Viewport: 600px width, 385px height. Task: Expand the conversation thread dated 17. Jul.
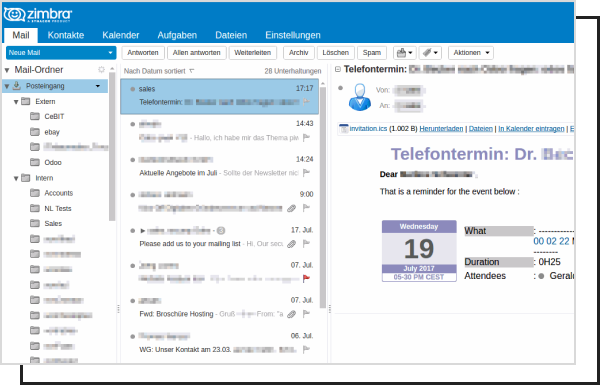(x=142, y=231)
